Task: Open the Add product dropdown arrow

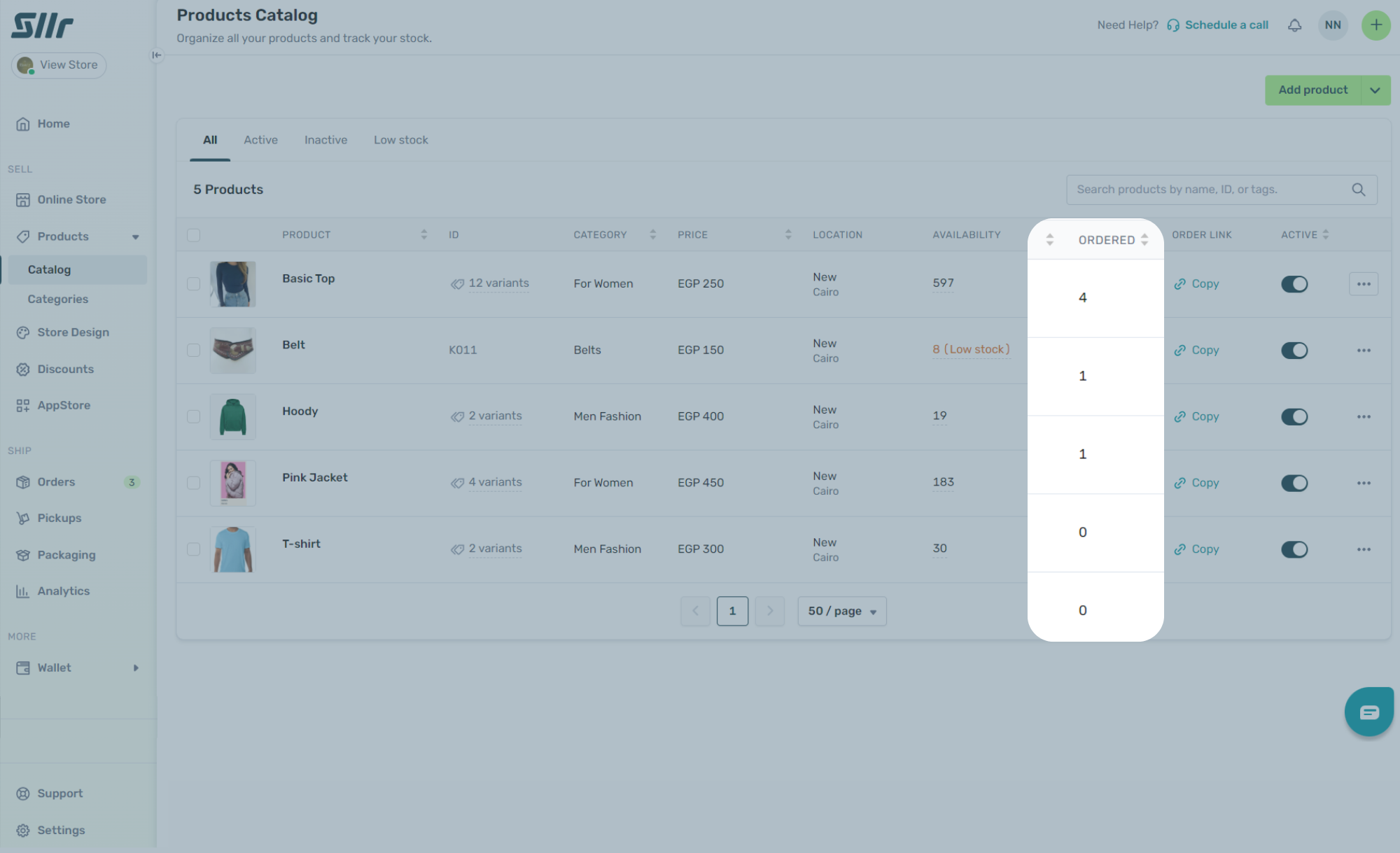Action: click(x=1375, y=90)
